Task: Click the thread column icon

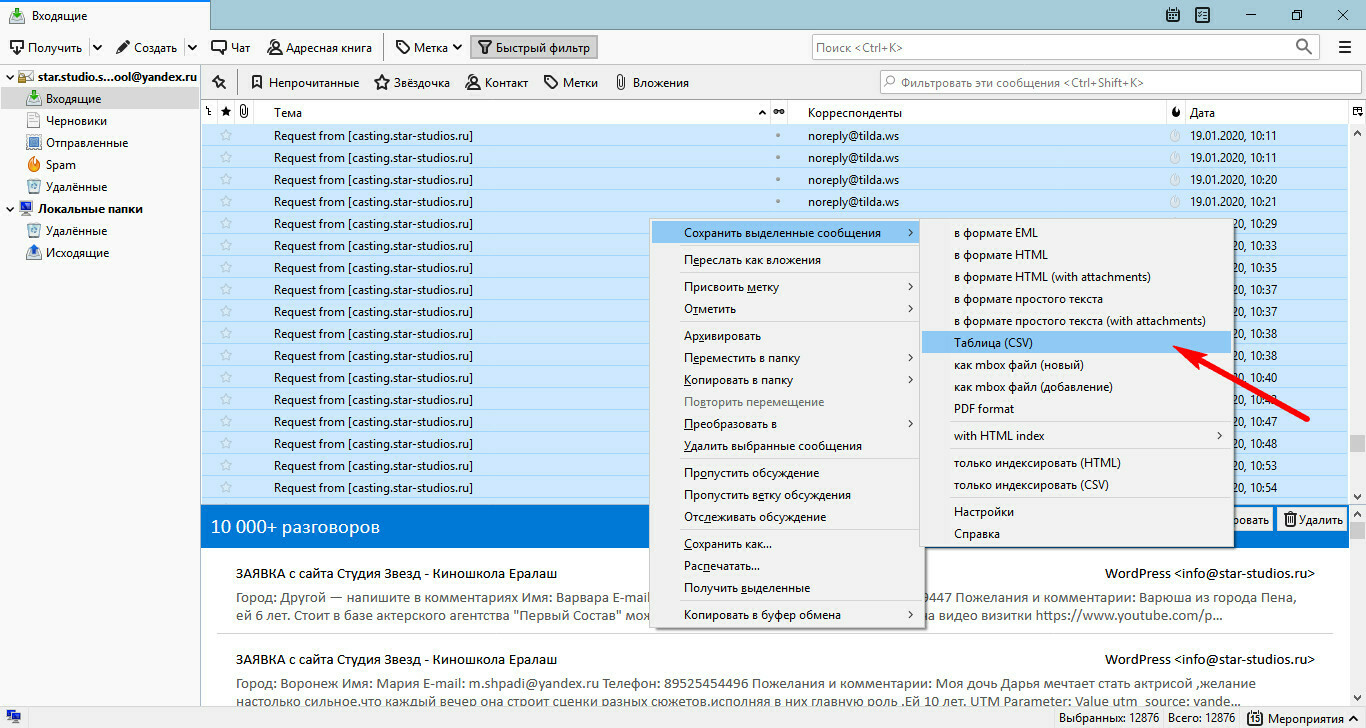Action: (209, 112)
